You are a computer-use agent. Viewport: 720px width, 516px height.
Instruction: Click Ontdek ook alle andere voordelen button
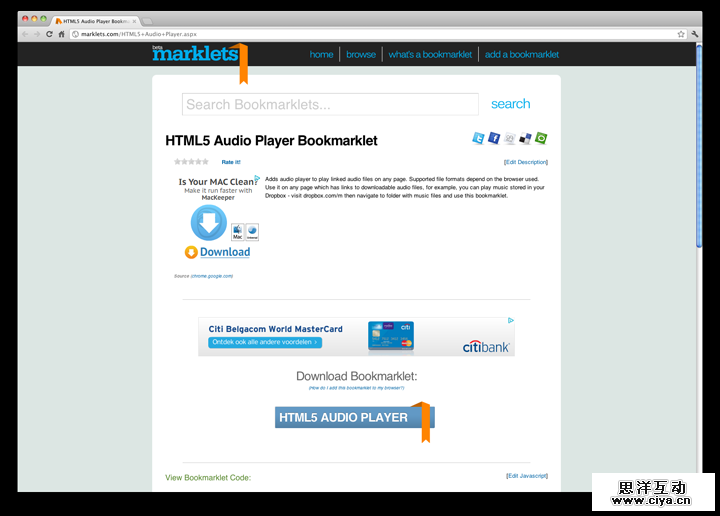pos(265,342)
